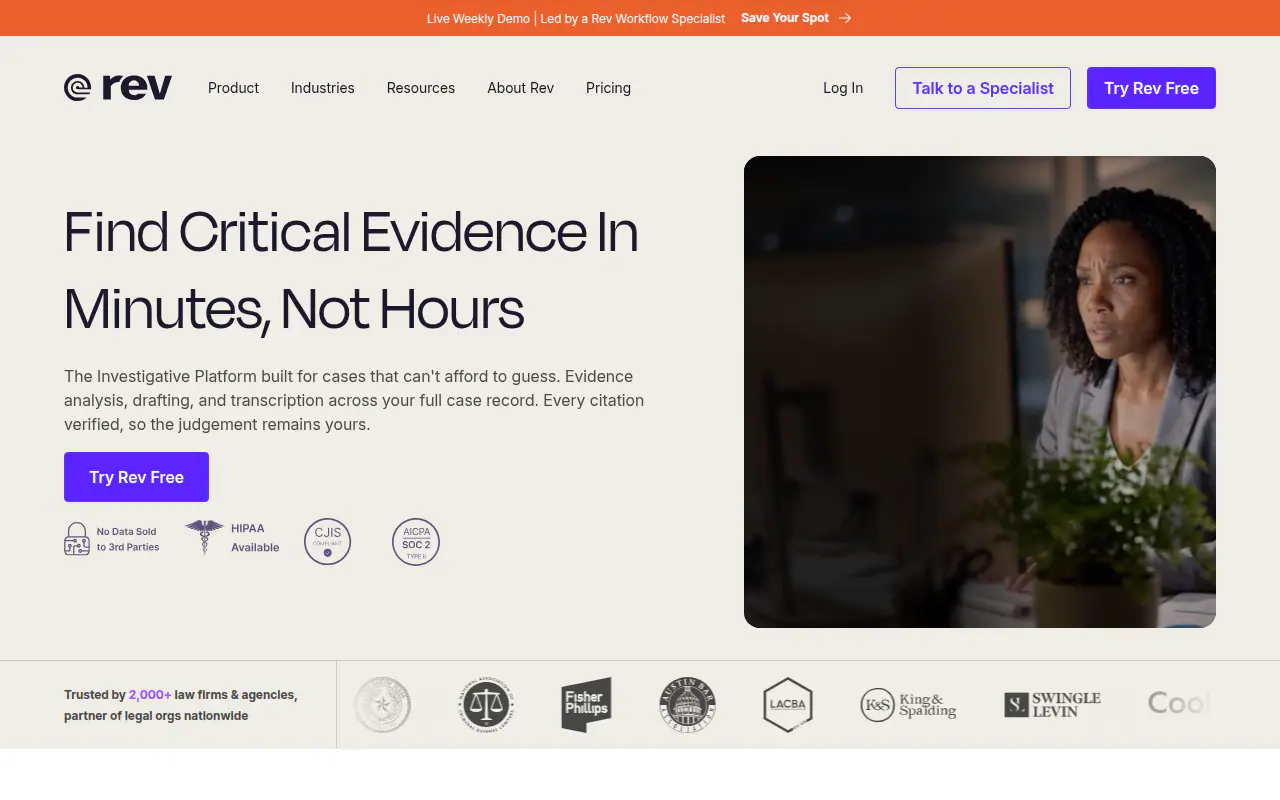Click the arrow next to Save Your Spot
This screenshot has height=800, width=1280.
click(x=845, y=18)
